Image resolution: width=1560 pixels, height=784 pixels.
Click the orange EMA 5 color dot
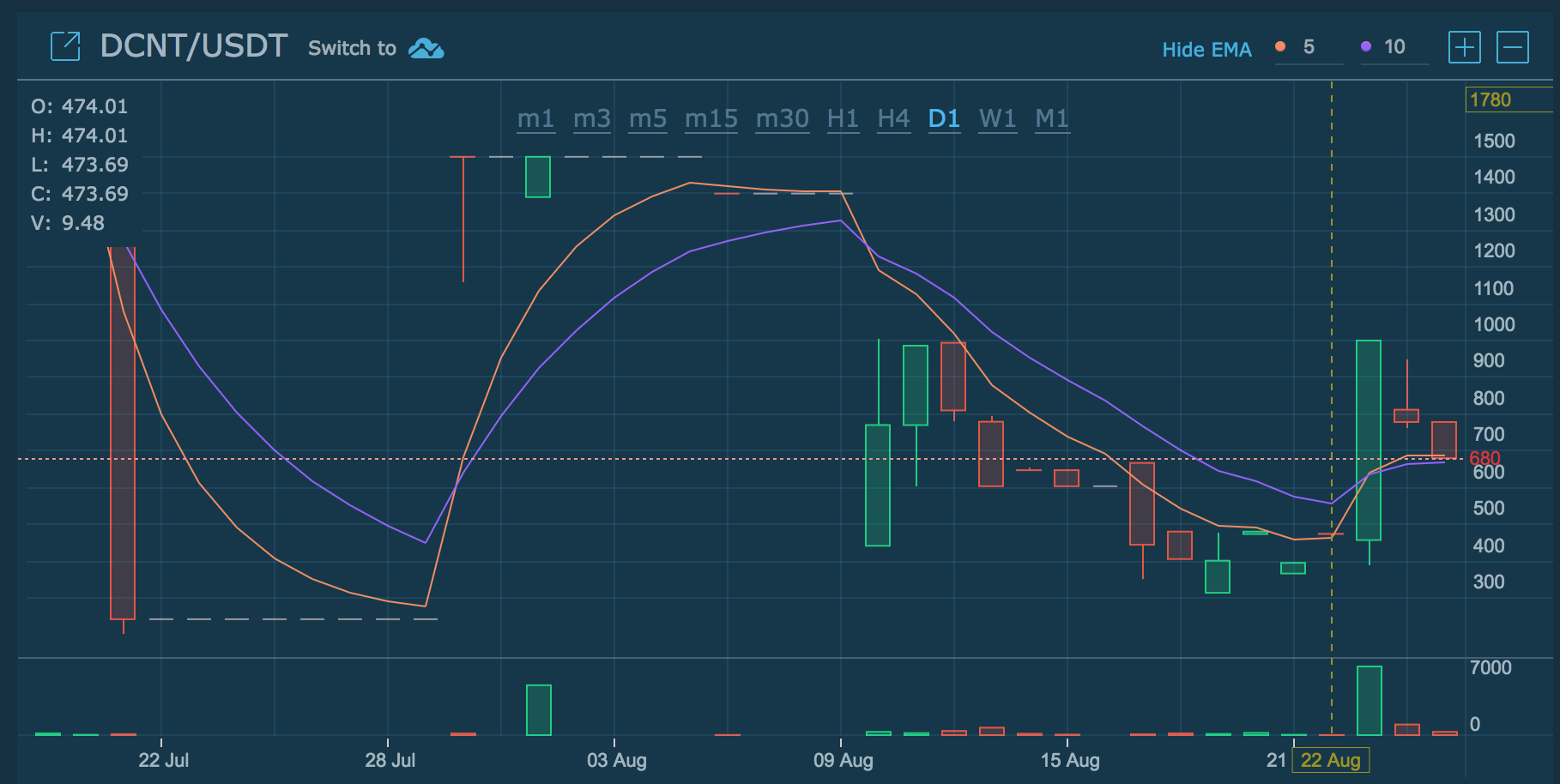coord(1280,46)
